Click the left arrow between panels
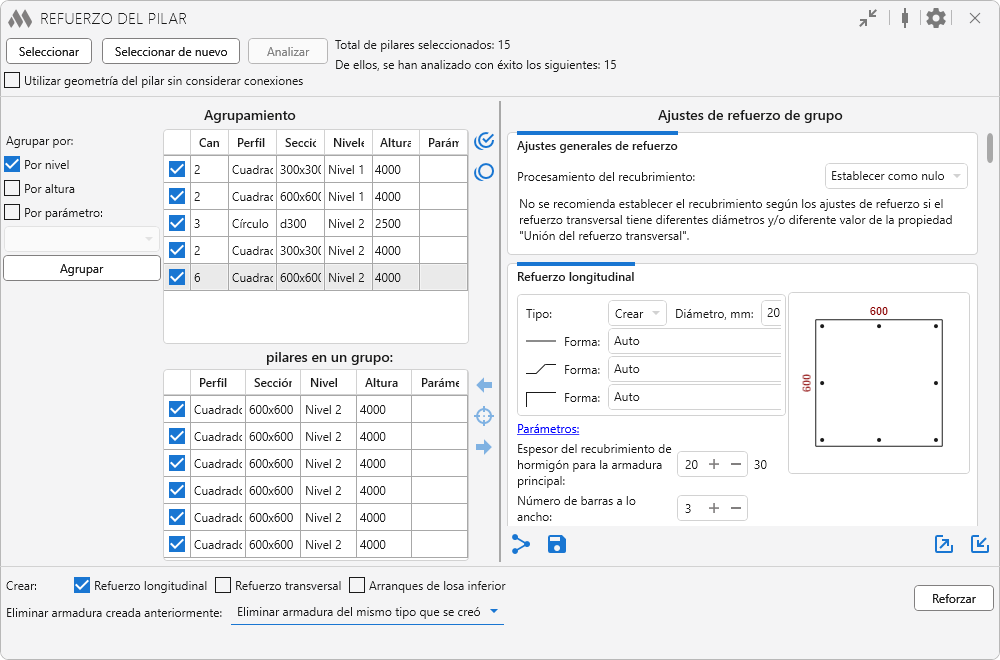The height and width of the screenshot is (660, 1000). [484, 385]
